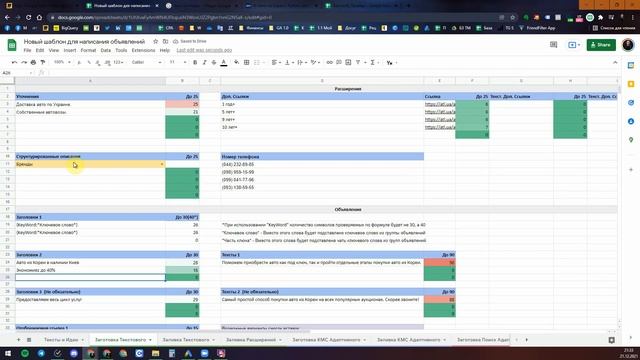
Task: Collapse the toolbar with the chevron
Action: (615, 62)
